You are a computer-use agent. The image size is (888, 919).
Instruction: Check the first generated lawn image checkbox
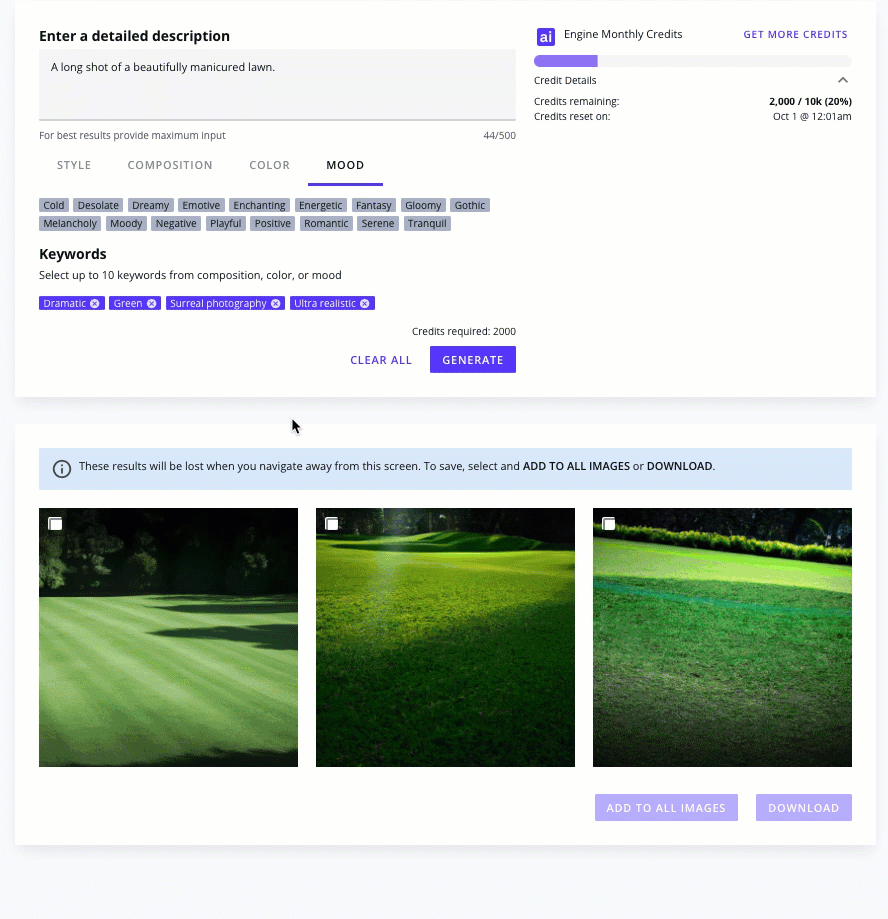pos(56,523)
